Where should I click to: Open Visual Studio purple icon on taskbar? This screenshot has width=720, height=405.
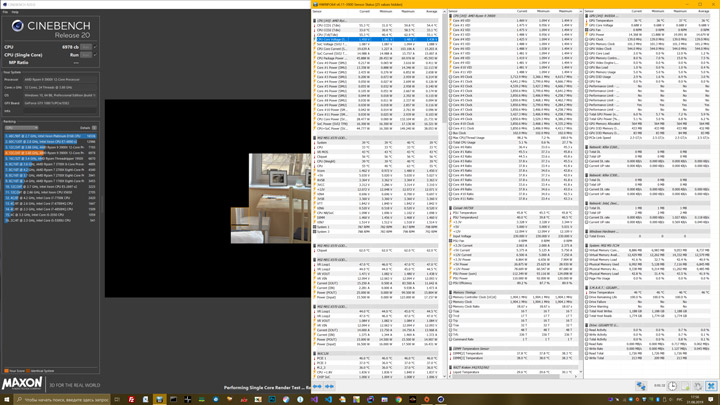(x=315, y=399)
